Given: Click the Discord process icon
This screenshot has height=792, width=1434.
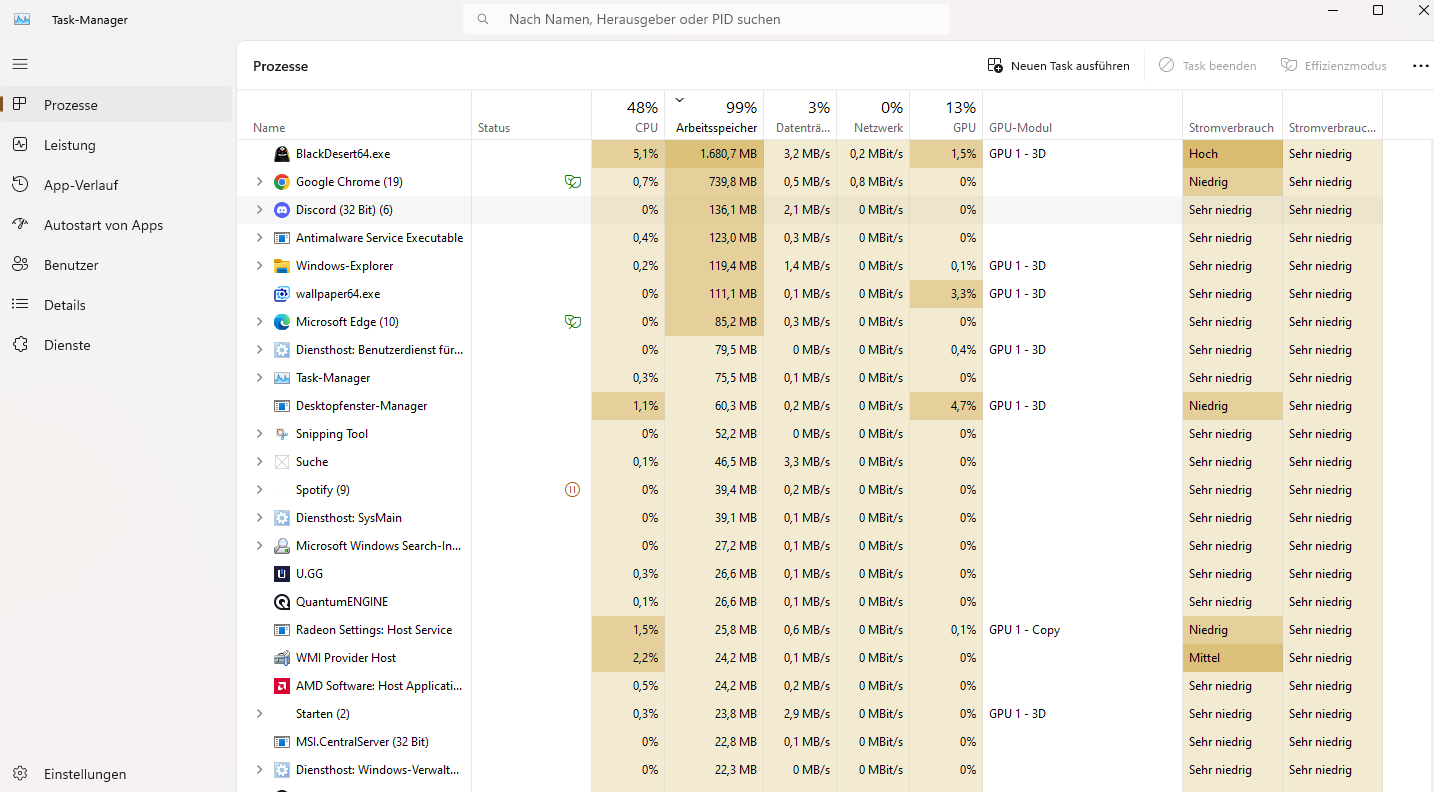Looking at the screenshot, I should click(282, 210).
